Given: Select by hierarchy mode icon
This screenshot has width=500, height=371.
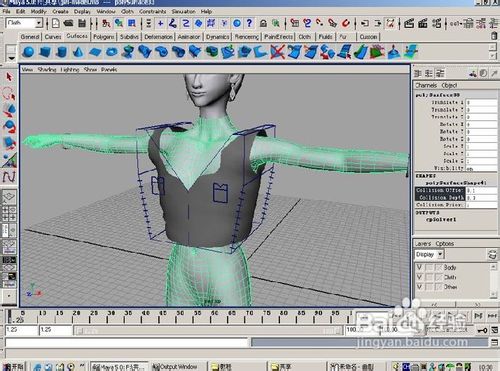Looking at the screenshot, I should click(x=106, y=23).
